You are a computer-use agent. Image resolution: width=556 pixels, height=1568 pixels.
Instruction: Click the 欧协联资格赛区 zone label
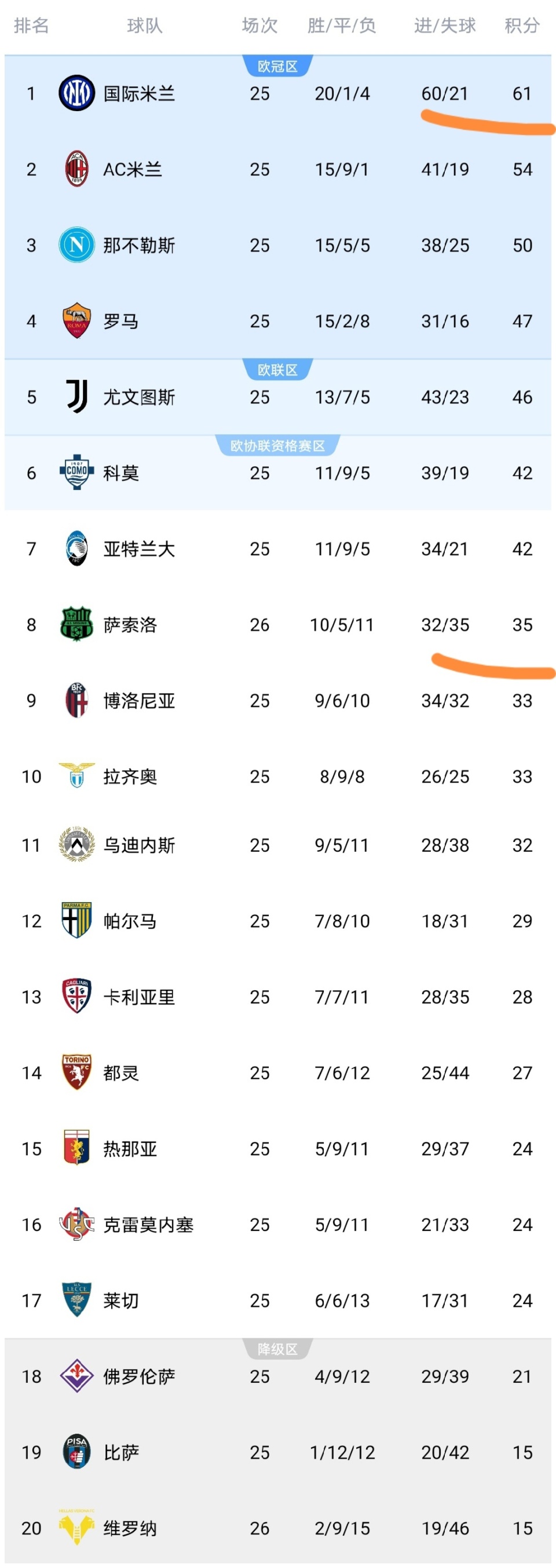pos(277,446)
